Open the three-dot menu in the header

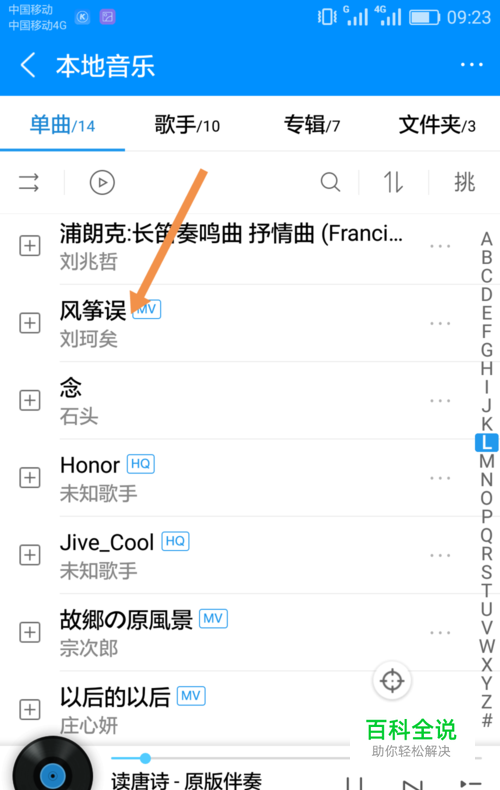tap(472, 65)
